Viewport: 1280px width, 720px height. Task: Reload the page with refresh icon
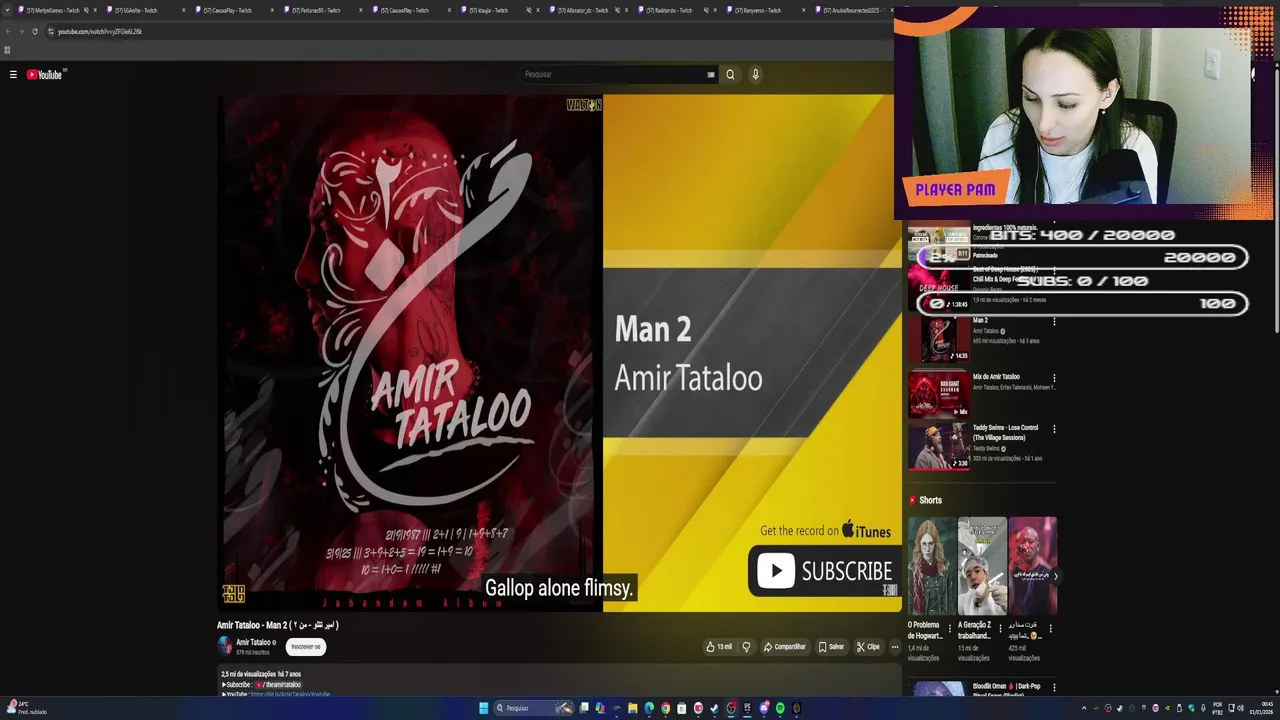[35, 31]
